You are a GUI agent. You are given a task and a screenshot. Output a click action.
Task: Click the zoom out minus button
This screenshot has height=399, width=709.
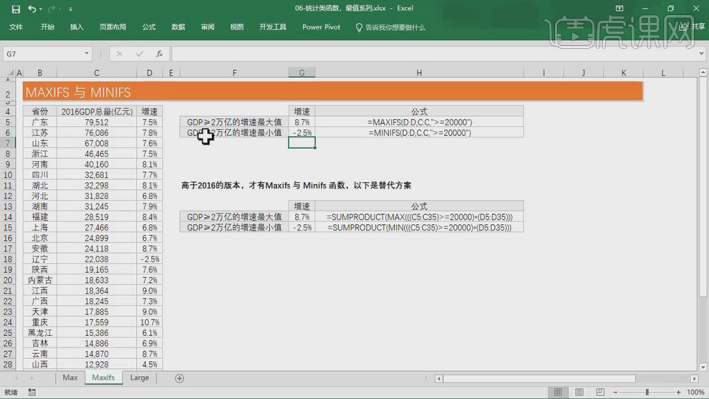pos(615,392)
